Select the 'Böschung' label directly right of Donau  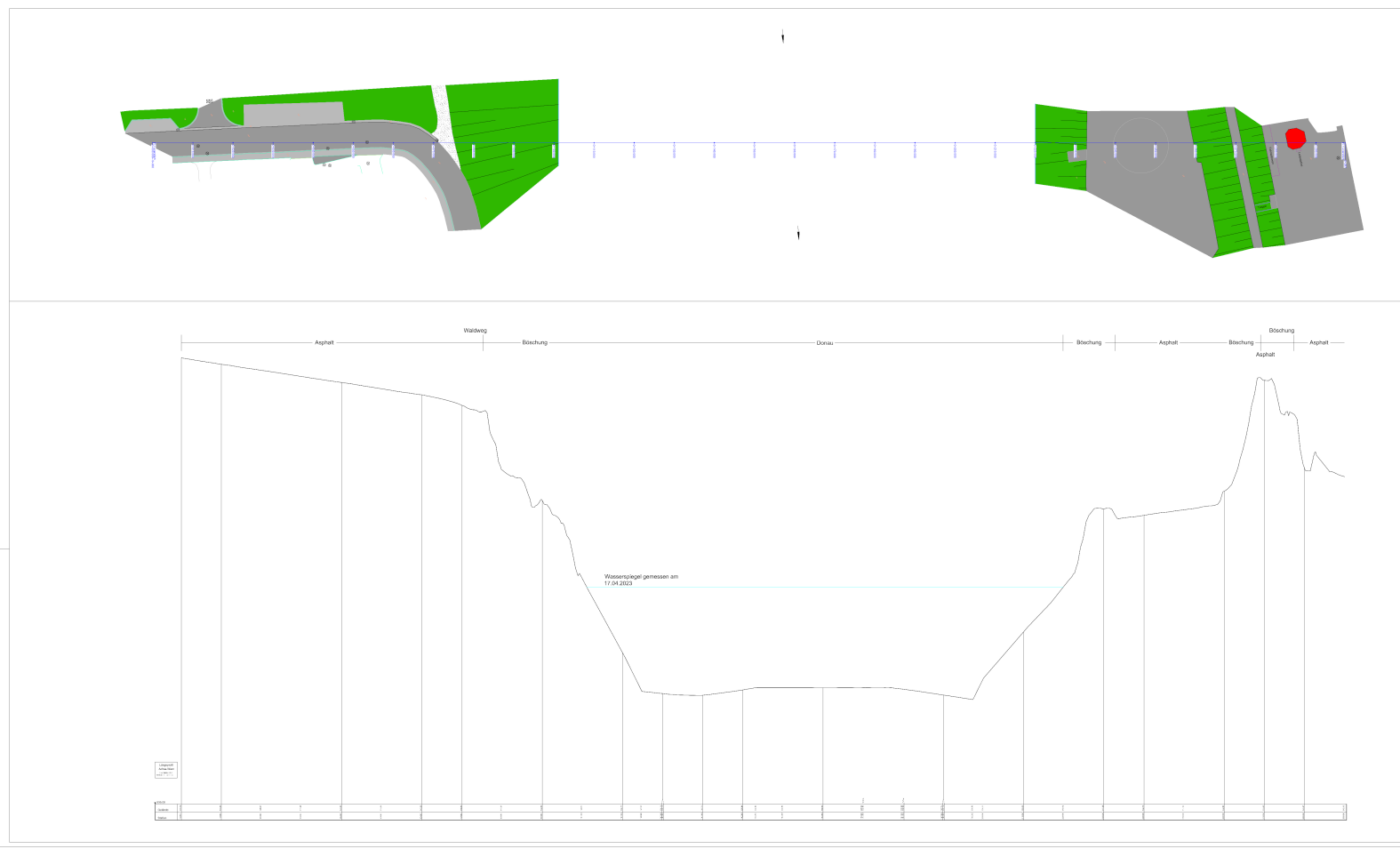pos(1089,343)
